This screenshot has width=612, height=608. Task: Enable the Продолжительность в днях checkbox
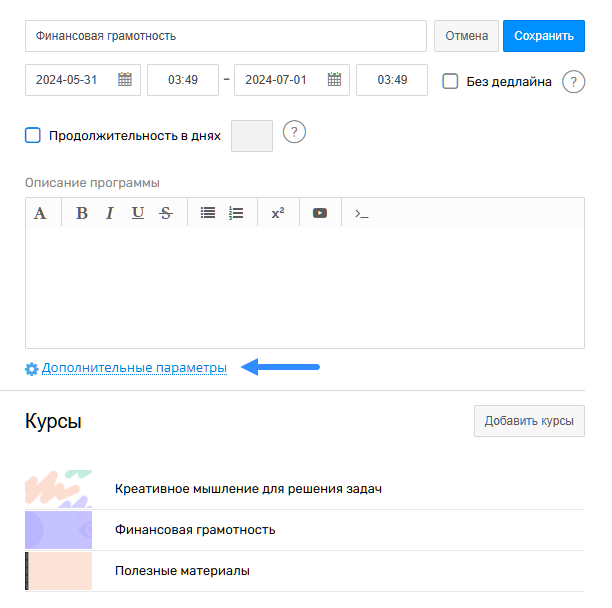click(33, 135)
